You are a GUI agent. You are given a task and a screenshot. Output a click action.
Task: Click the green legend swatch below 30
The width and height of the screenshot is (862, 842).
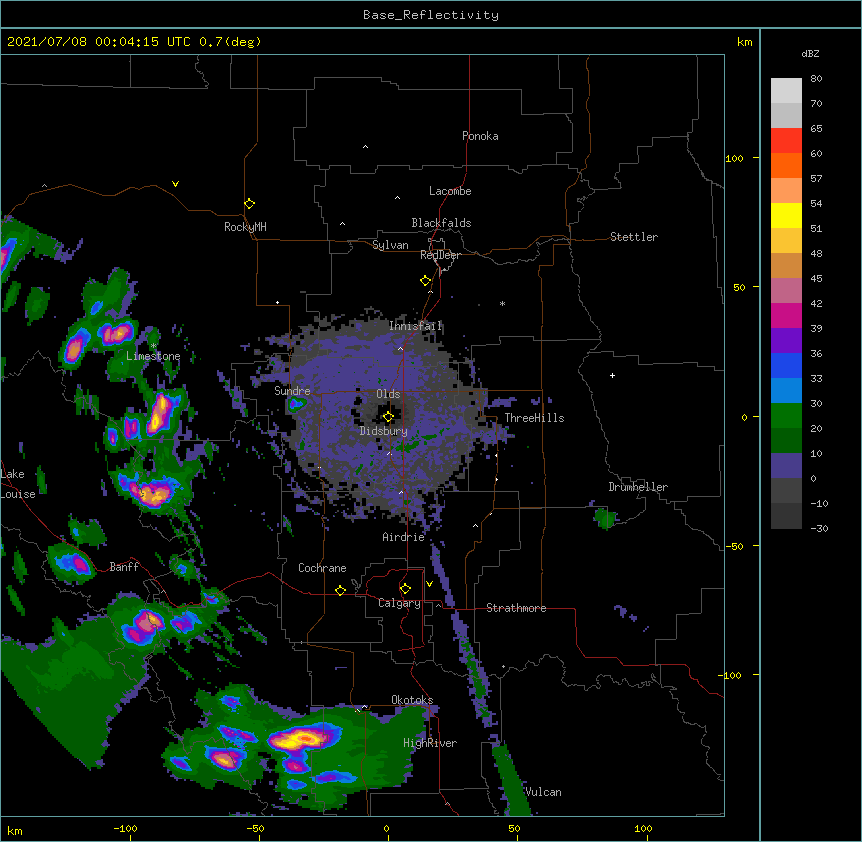[x=786, y=416]
